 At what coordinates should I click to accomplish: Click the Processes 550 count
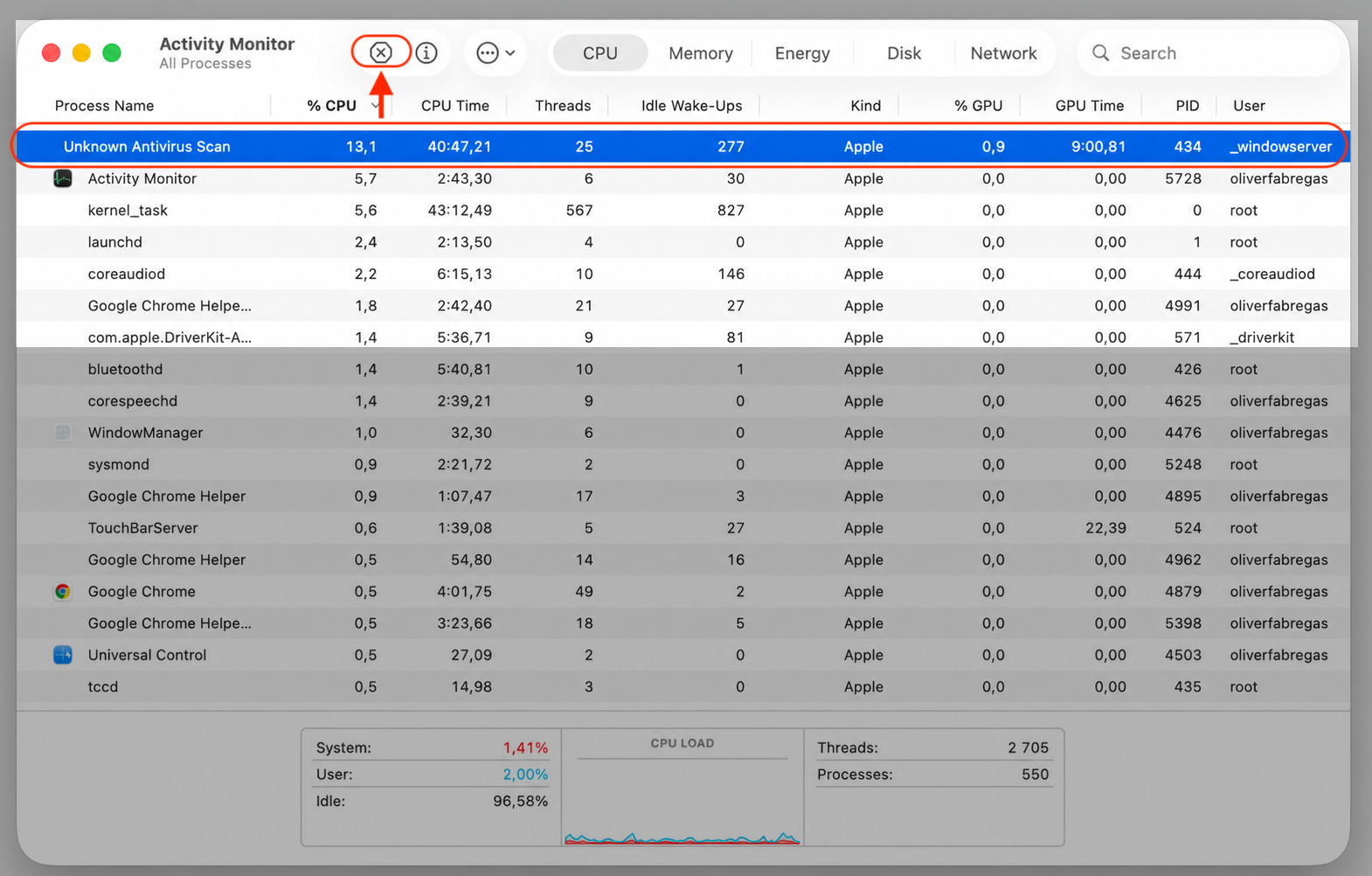[1036, 775]
